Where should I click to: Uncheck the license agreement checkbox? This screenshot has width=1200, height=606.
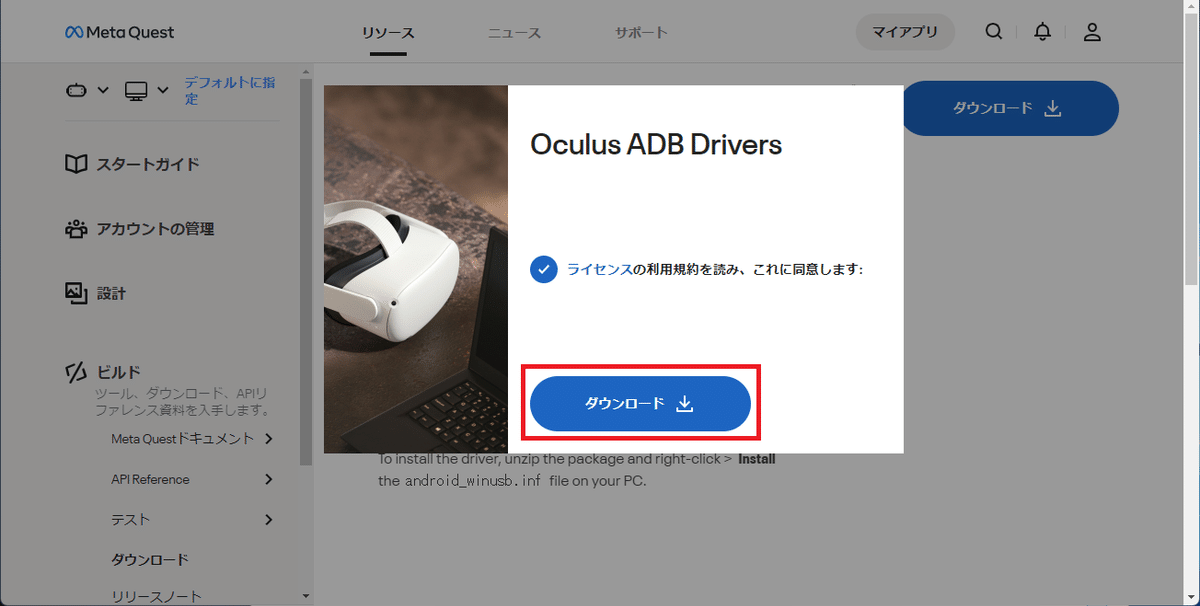[x=544, y=269]
